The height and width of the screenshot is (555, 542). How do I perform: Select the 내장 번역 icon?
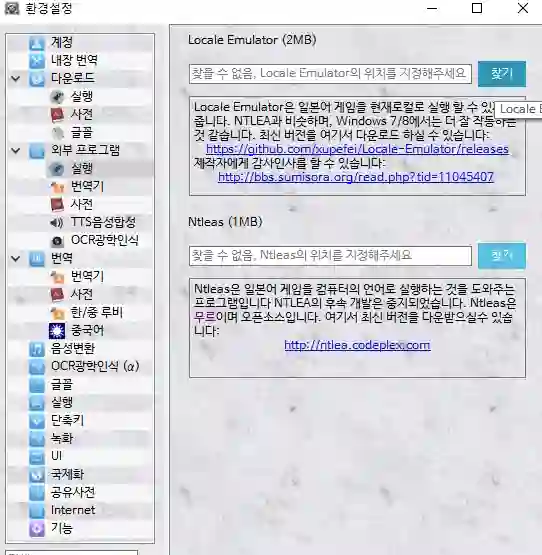(36, 61)
